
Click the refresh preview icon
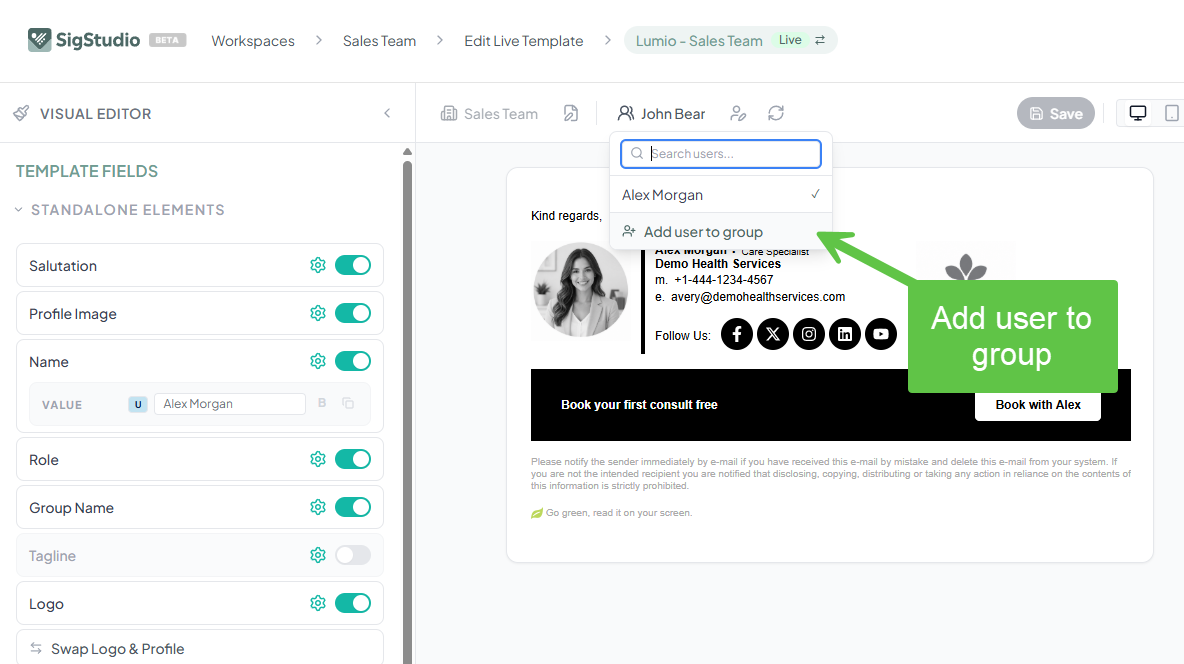[775, 113]
